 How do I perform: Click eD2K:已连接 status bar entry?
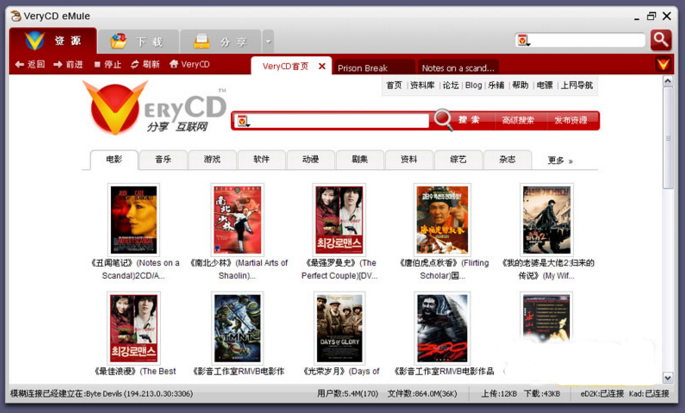[602, 394]
